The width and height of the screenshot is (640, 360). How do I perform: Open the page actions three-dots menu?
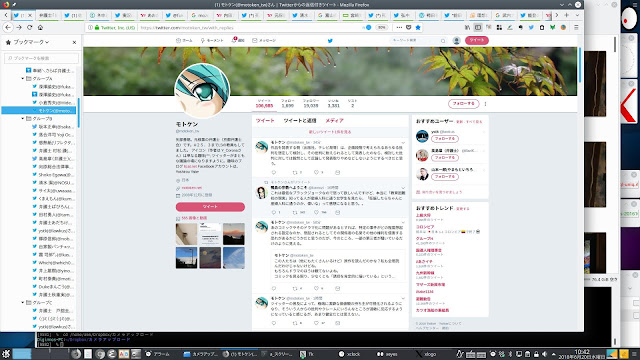(x=399, y=27)
